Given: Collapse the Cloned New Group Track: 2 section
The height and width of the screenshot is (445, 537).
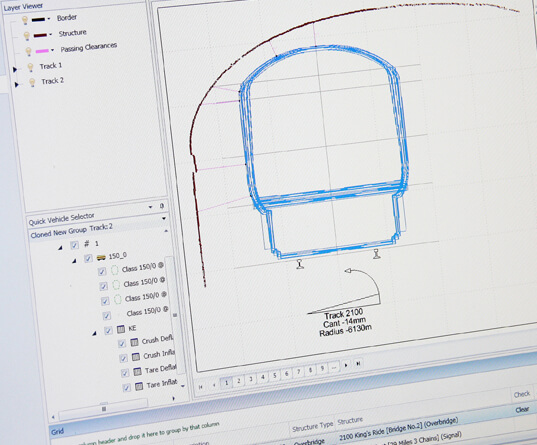Looking at the screenshot, I should 166,231.
